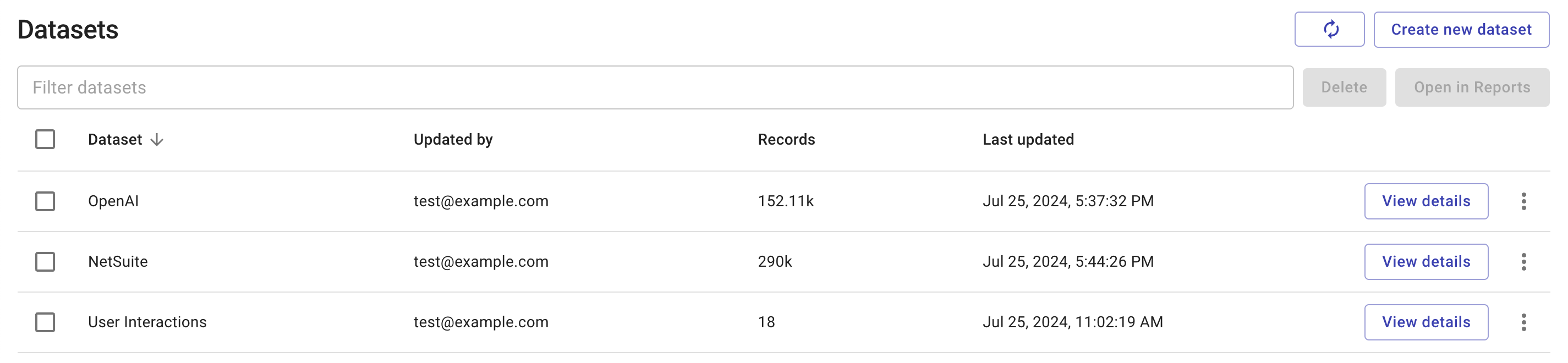
Task: View details for the NetSuite dataset
Action: tap(1426, 261)
